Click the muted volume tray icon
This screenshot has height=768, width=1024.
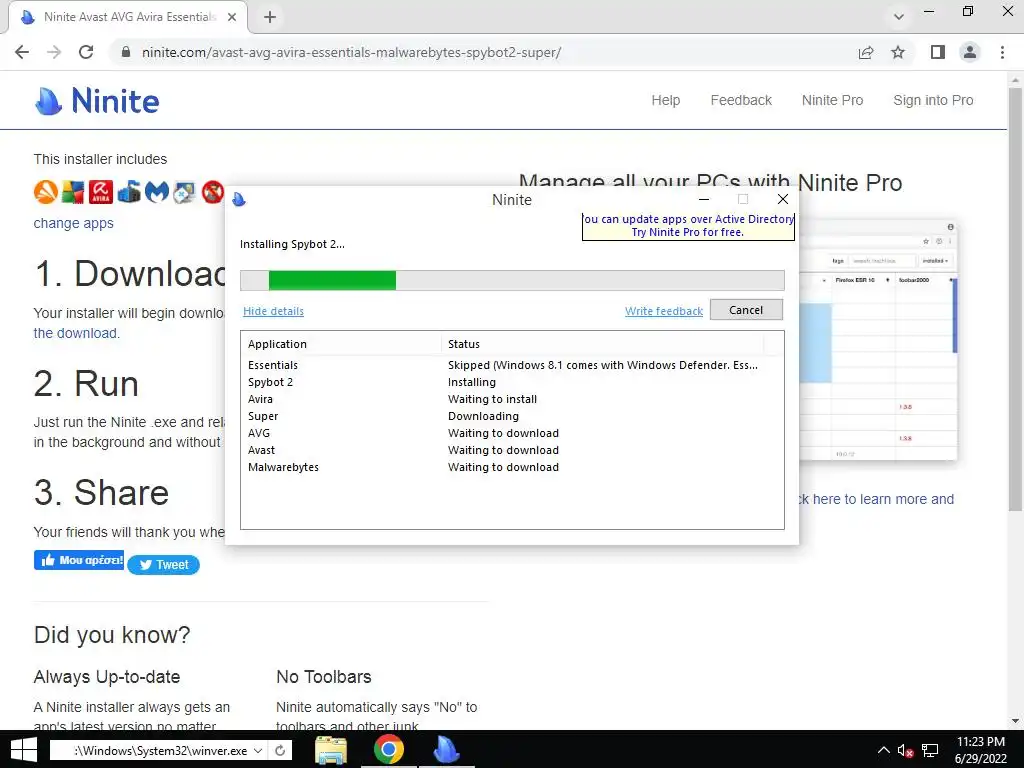point(905,751)
